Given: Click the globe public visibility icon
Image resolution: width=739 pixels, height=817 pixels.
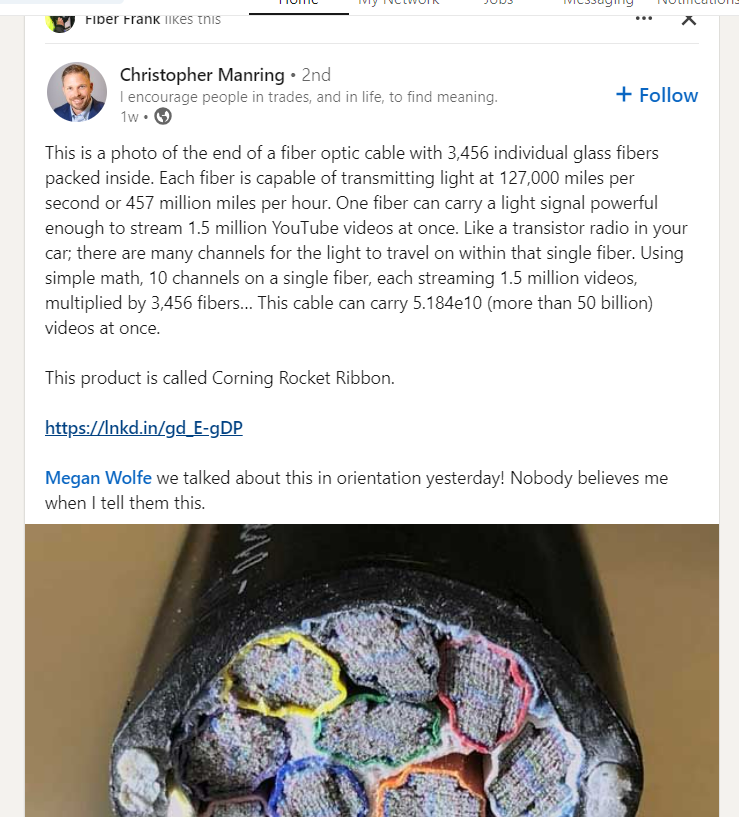Looking at the screenshot, I should 163,116.
